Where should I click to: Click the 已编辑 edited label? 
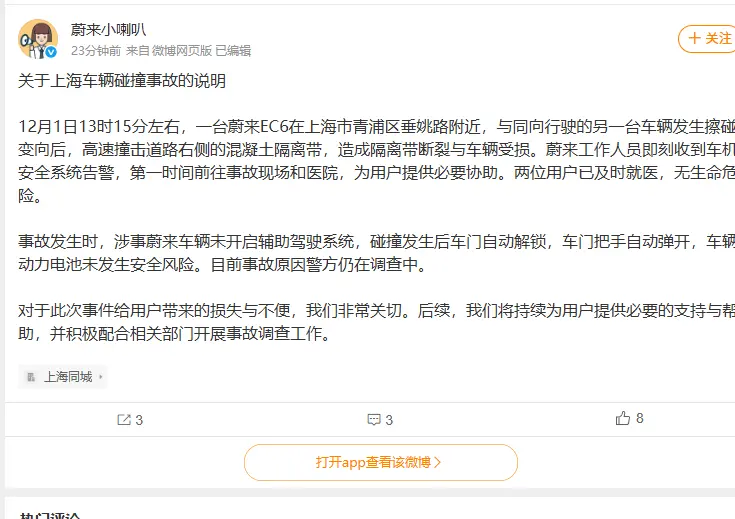233,50
